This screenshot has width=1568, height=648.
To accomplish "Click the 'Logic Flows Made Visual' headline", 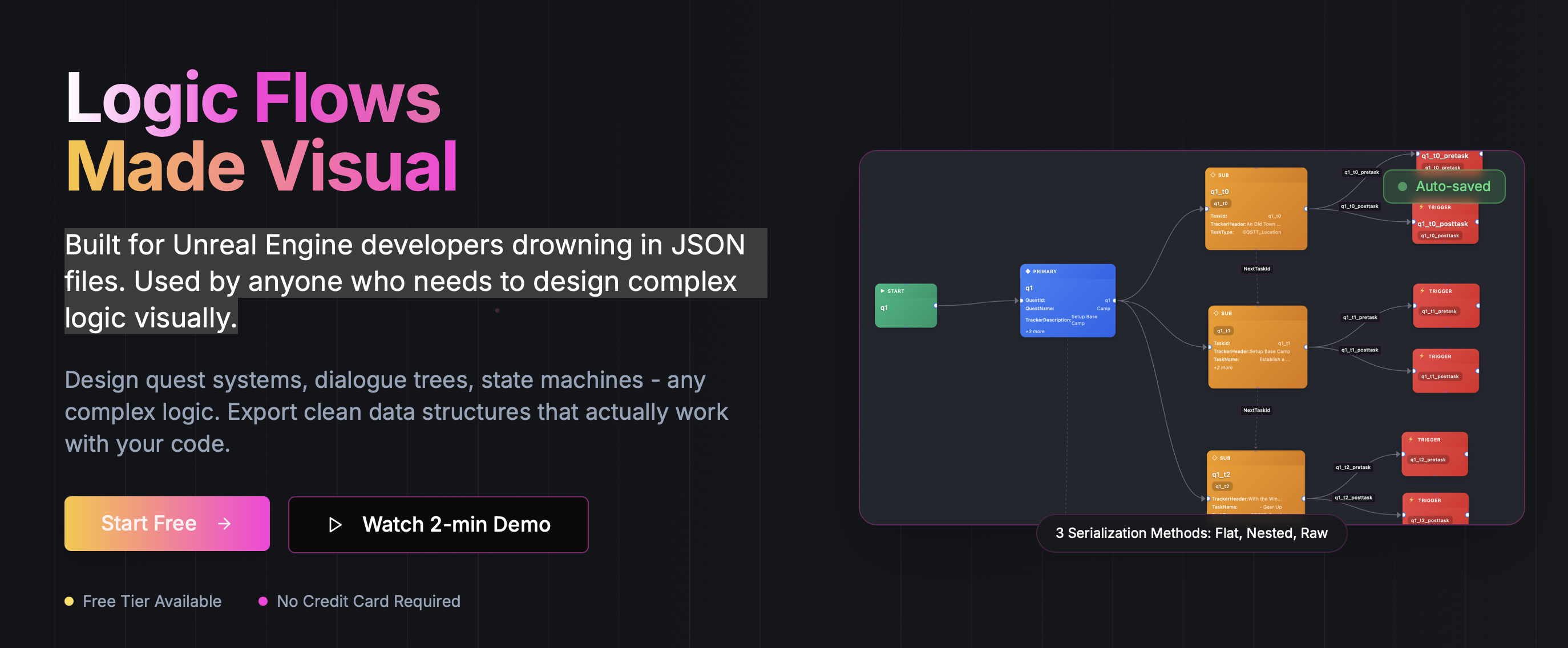I will [x=262, y=131].
